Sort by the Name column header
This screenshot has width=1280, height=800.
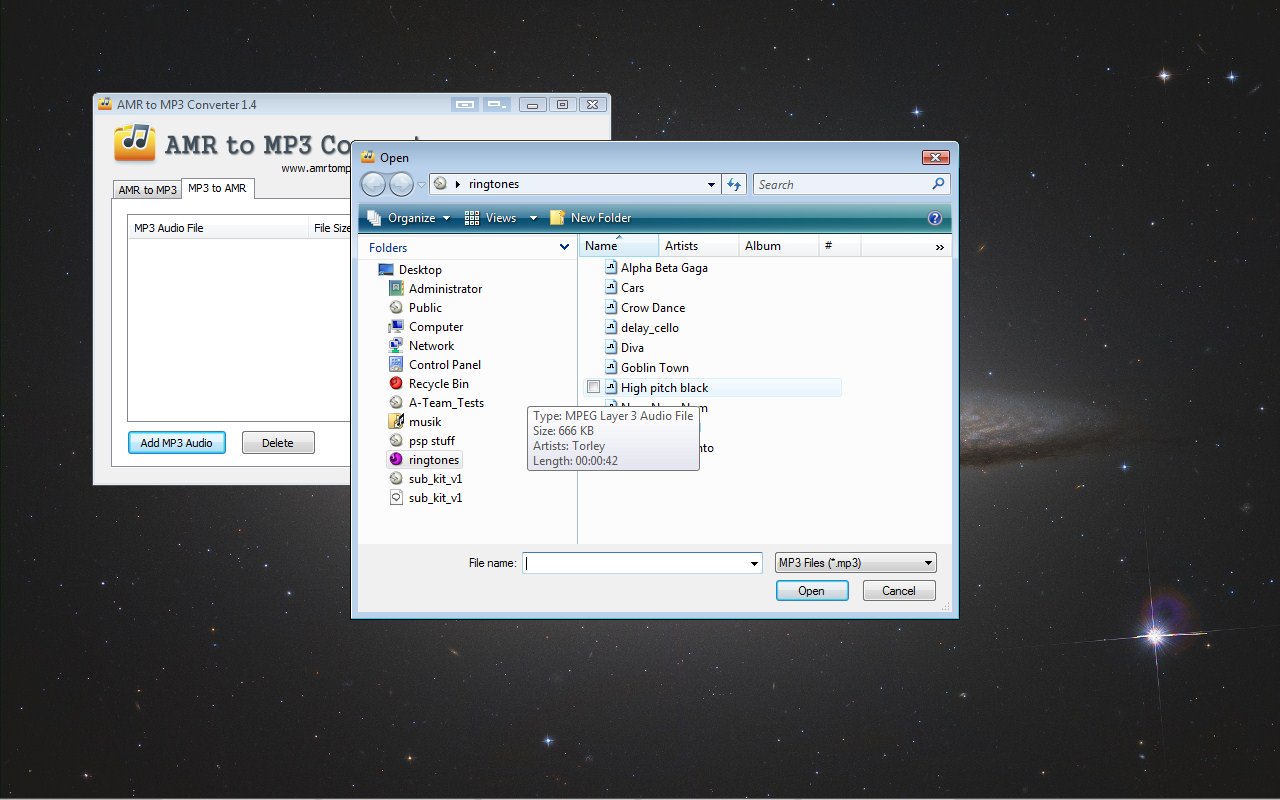619,246
